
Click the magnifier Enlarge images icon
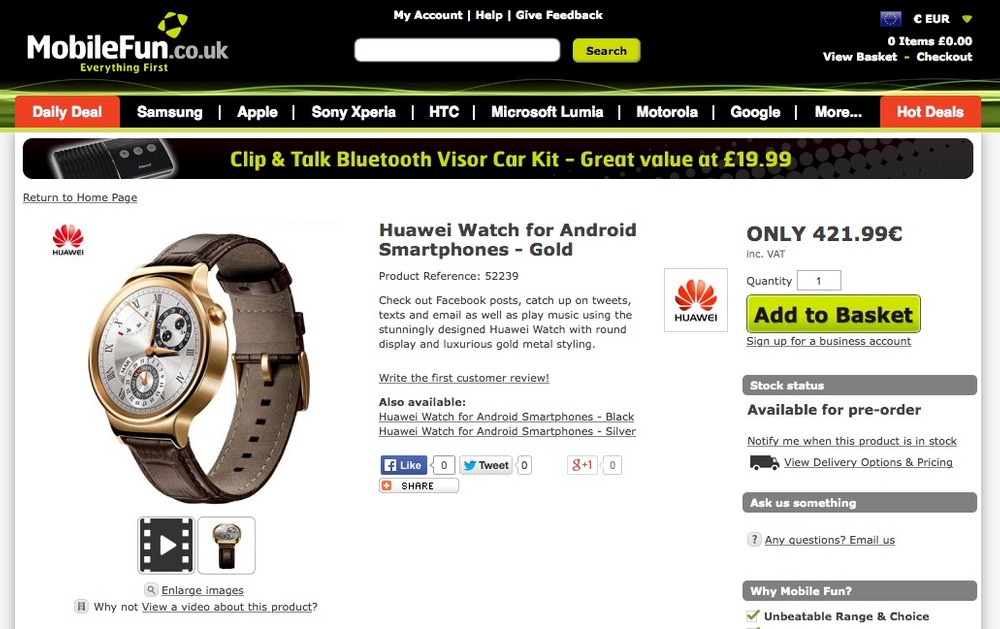151,589
